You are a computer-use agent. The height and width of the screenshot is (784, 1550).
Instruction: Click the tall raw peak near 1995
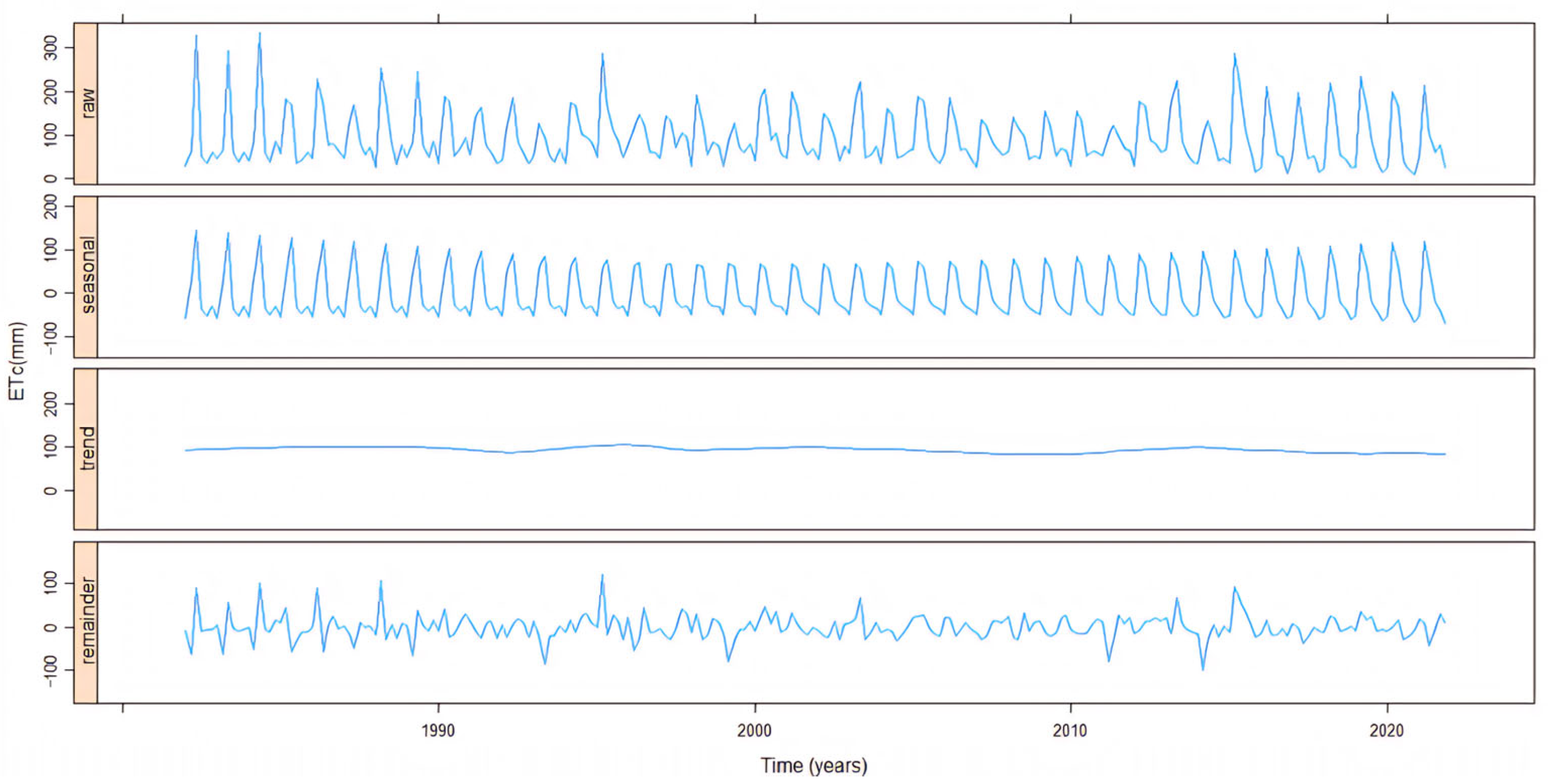pyautogui.click(x=602, y=56)
